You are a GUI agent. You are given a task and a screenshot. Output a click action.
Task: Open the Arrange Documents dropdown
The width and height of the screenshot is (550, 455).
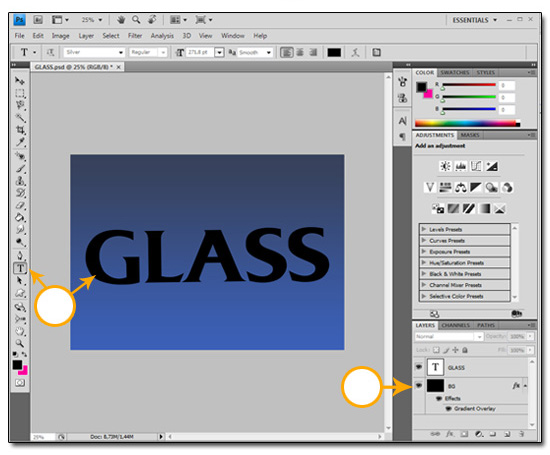point(178,20)
